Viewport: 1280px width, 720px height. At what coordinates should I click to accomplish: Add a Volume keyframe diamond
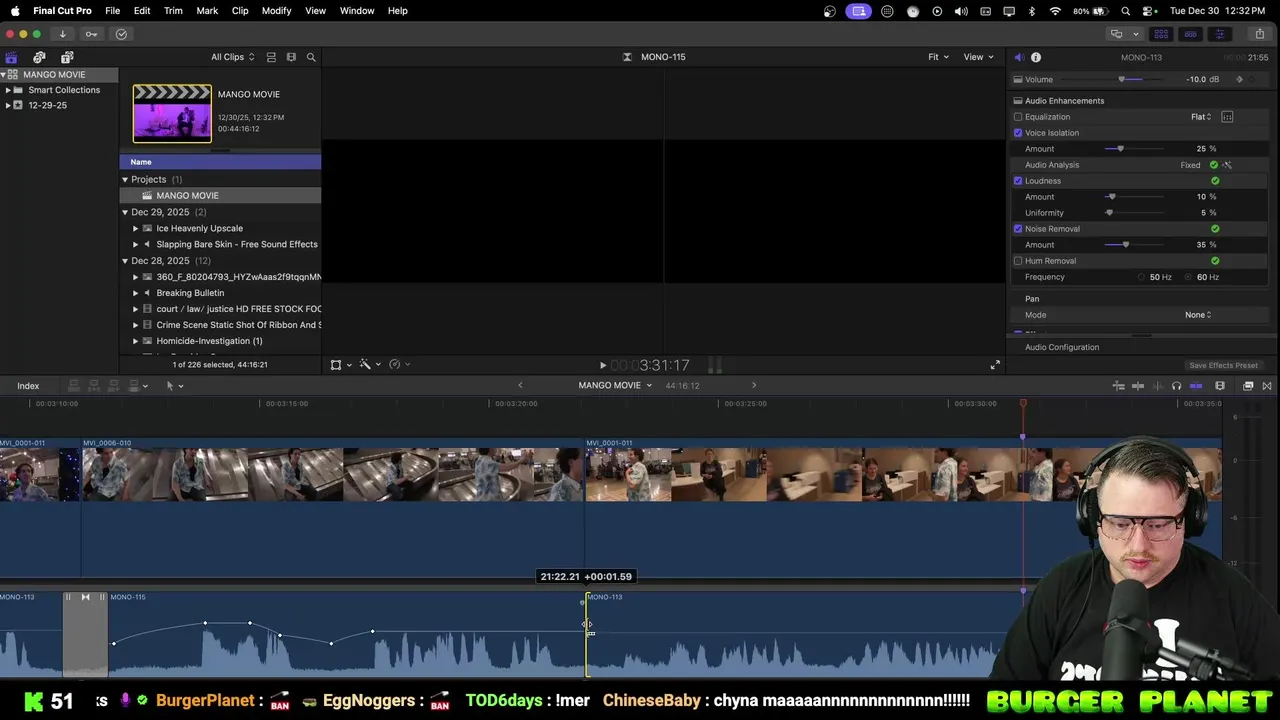click(x=1240, y=79)
